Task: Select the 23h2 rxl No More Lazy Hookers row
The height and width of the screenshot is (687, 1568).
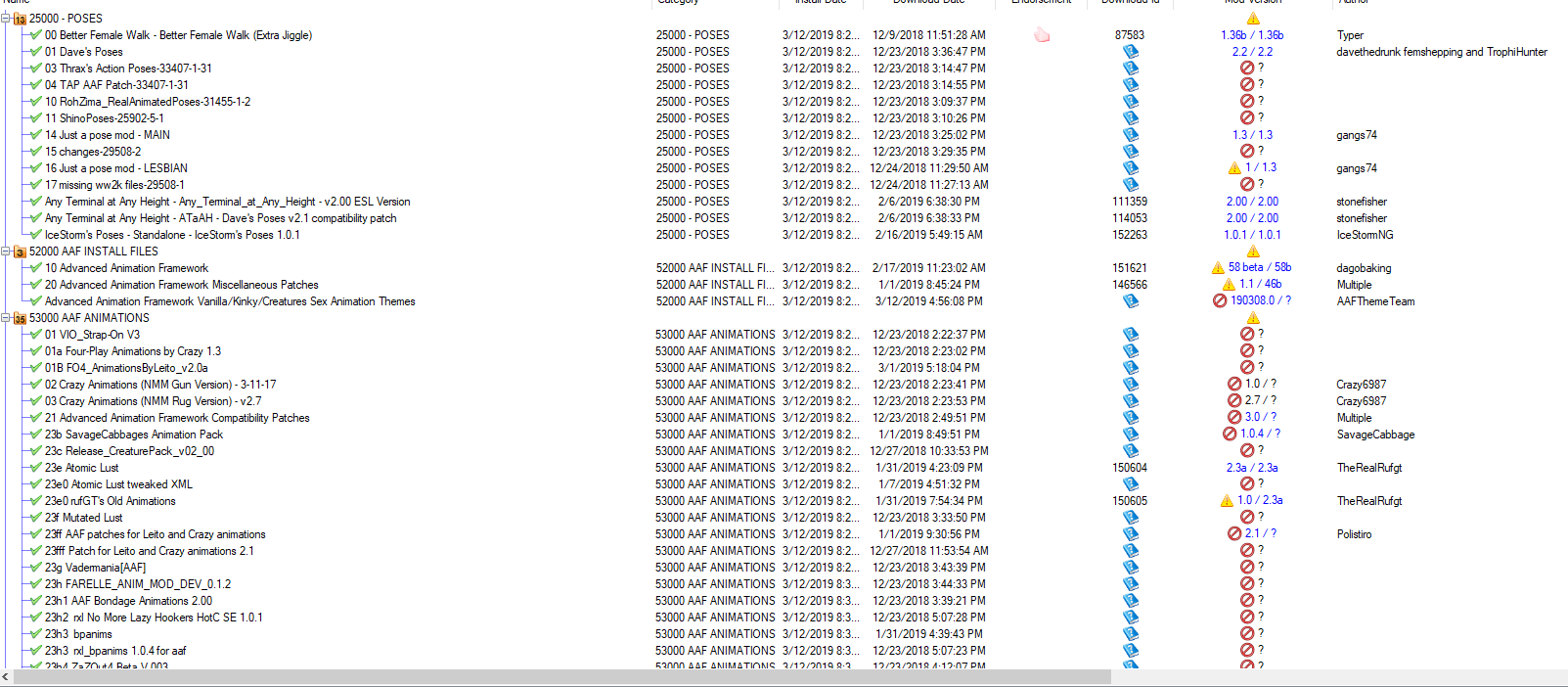Action: click(x=154, y=618)
